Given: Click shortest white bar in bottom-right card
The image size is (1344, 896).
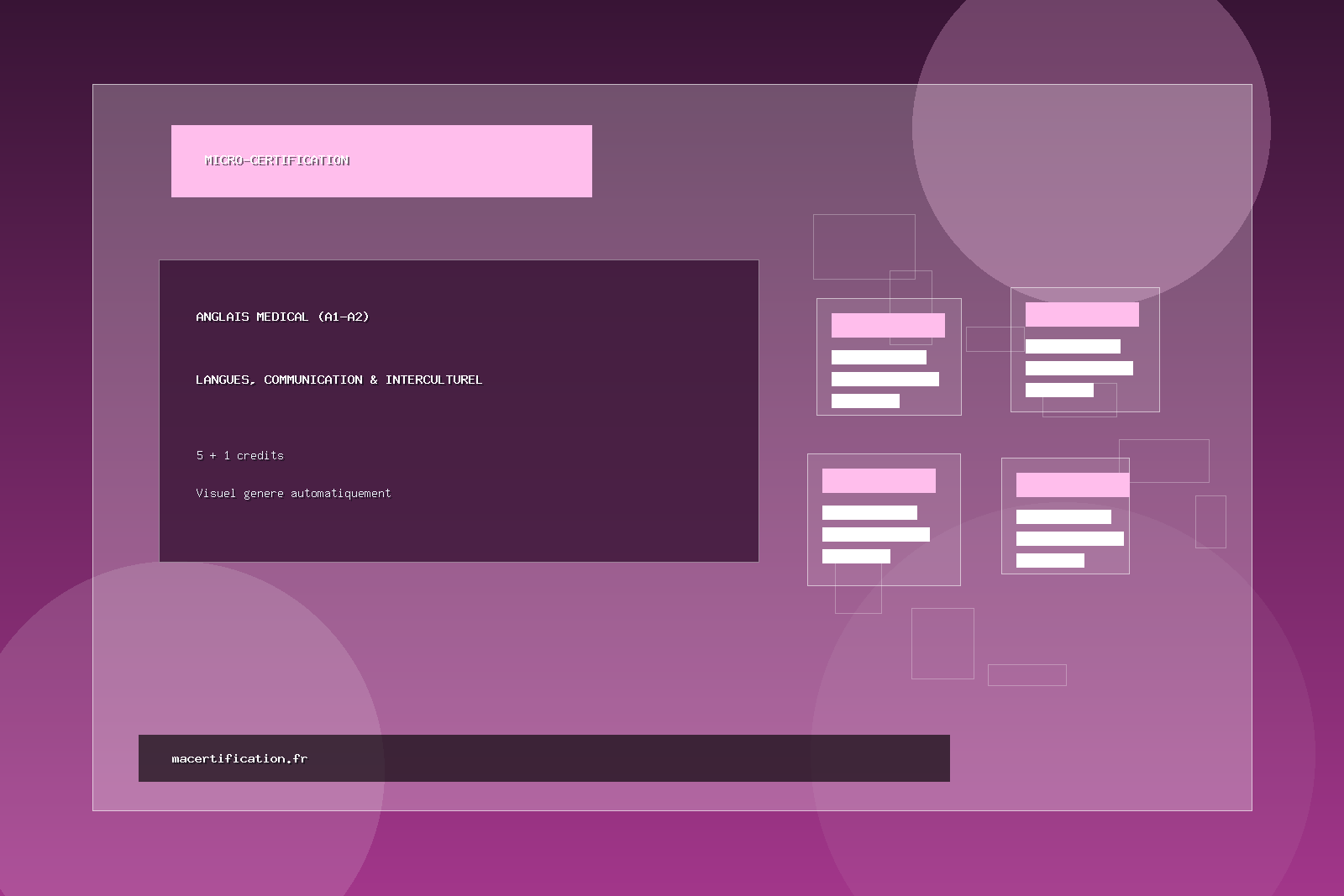Looking at the screenshot, I should click(1050, 561).
